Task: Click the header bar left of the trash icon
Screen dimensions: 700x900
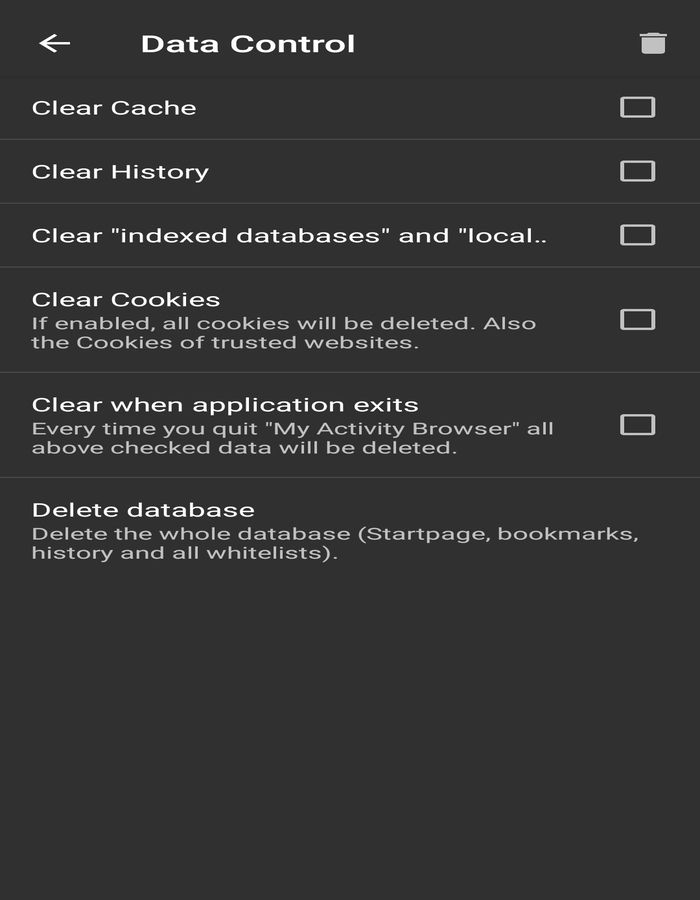Action: pyautogui.click(x=500, y=43)
